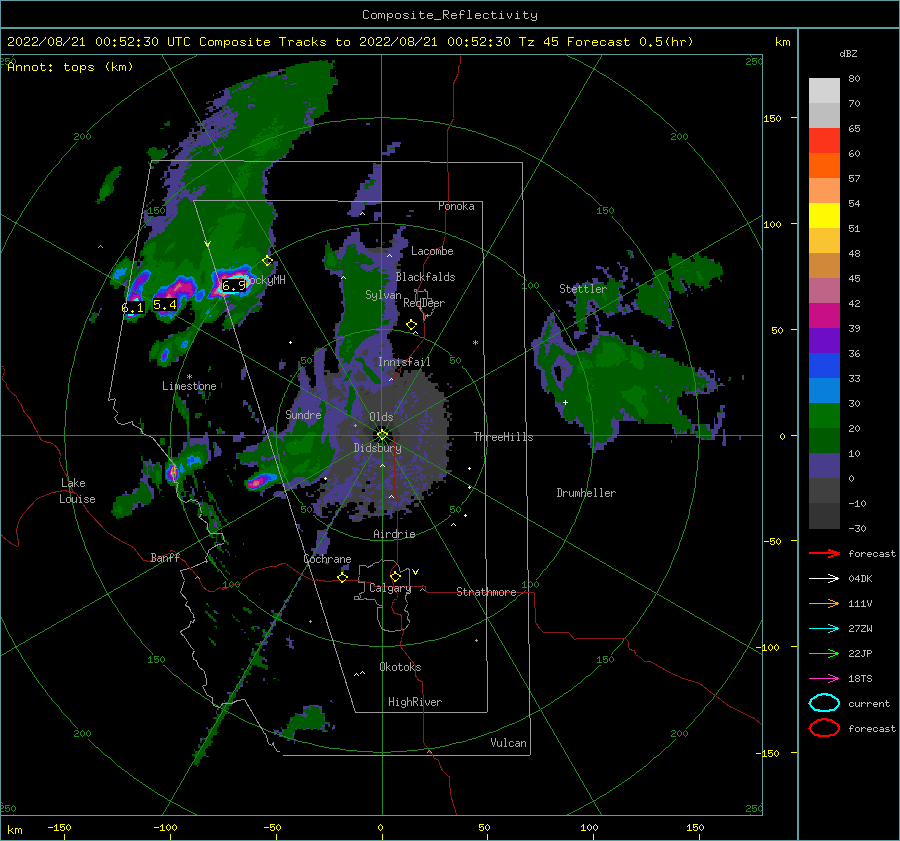Select the Olds town label

coord(381,417)
